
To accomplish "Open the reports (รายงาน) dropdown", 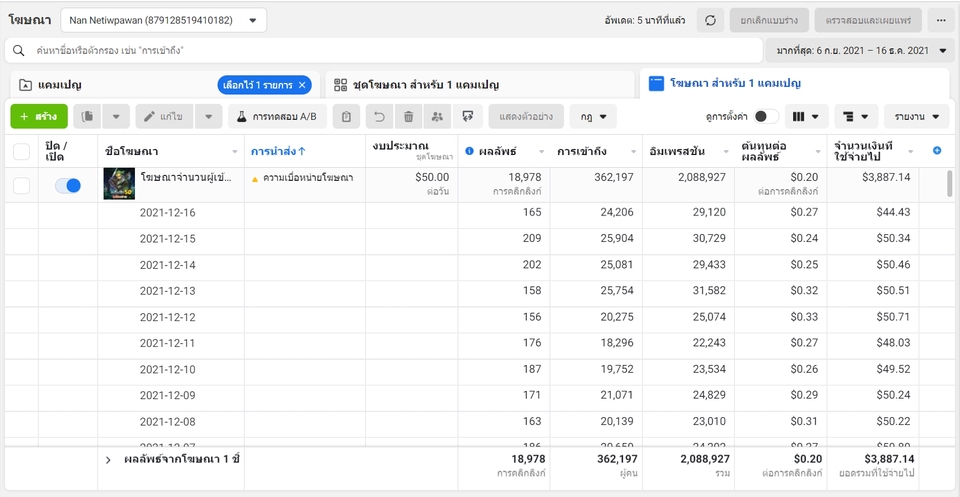I will 917,116.
